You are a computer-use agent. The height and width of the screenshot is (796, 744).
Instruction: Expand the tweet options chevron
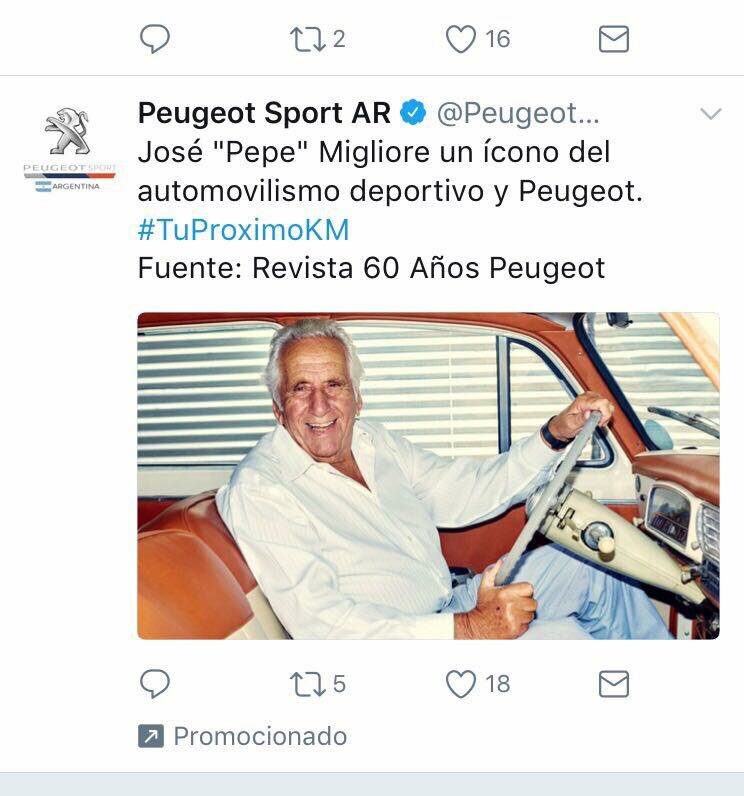pos(711,113)
